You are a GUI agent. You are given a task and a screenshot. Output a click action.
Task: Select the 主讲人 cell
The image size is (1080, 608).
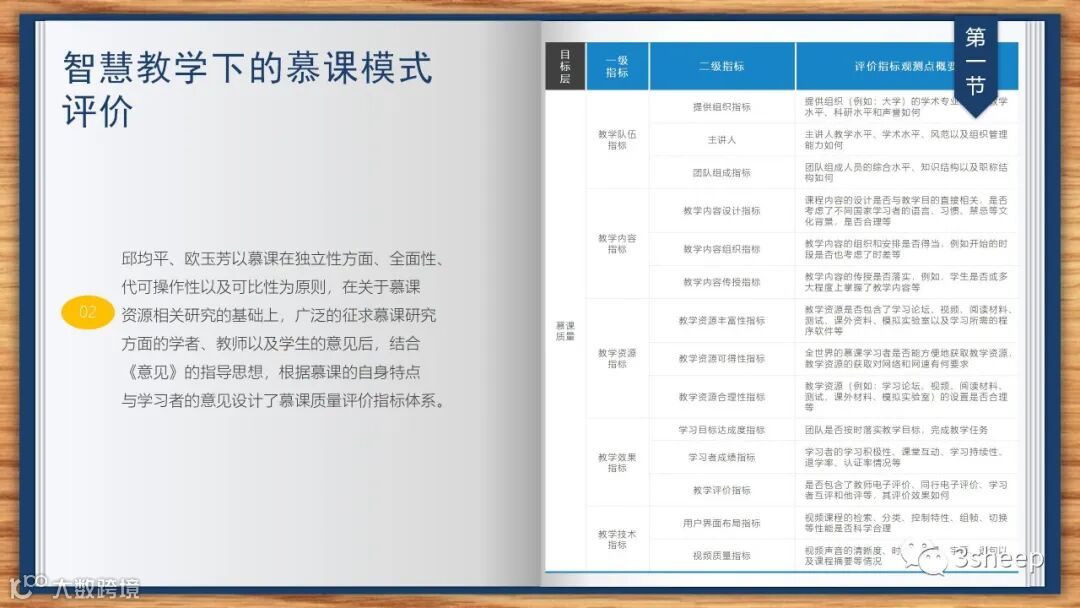(x=722, y=140)
